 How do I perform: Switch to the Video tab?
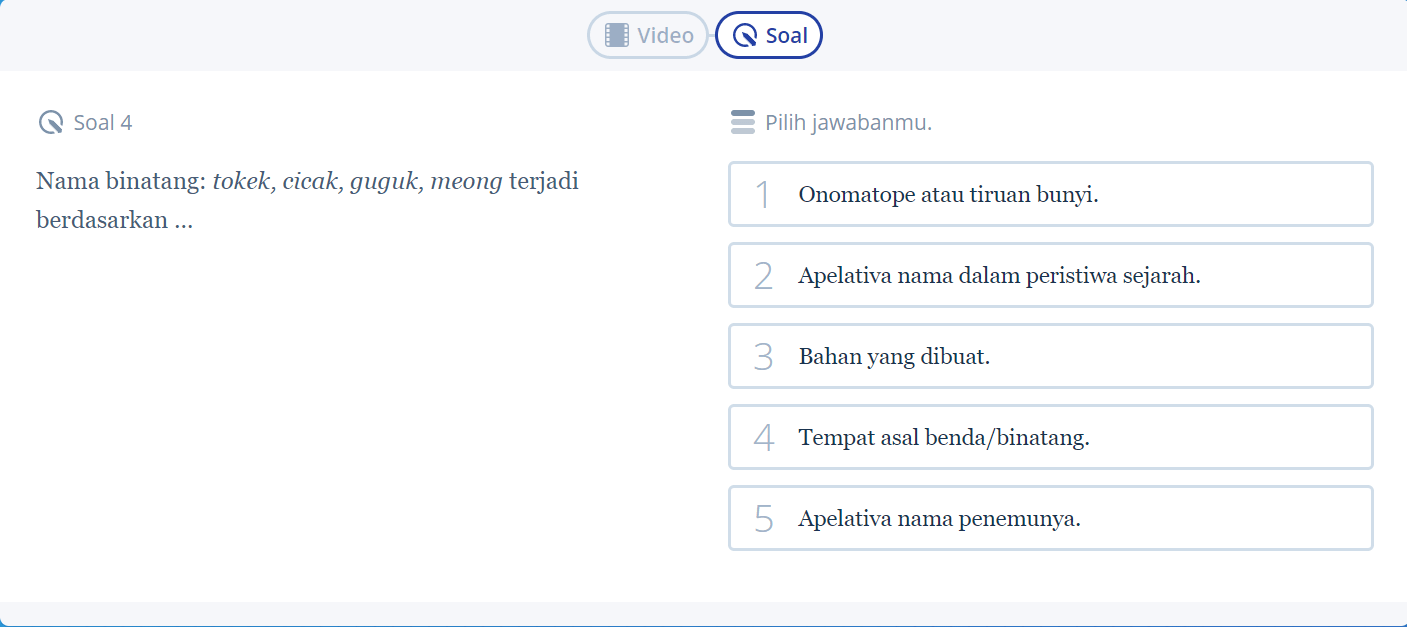click(648, 34)
